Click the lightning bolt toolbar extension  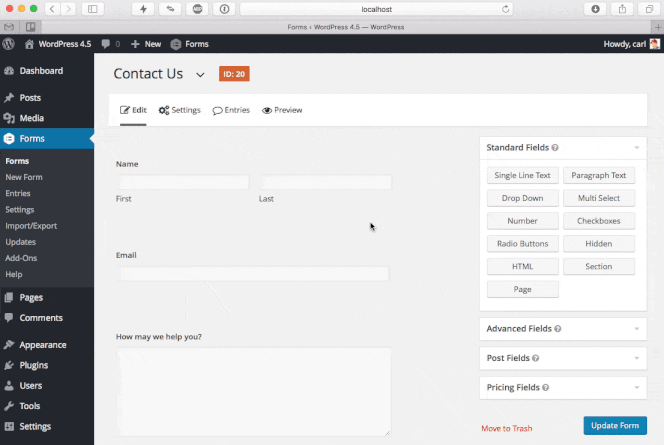pyautogui.click(x=144, y=9)
